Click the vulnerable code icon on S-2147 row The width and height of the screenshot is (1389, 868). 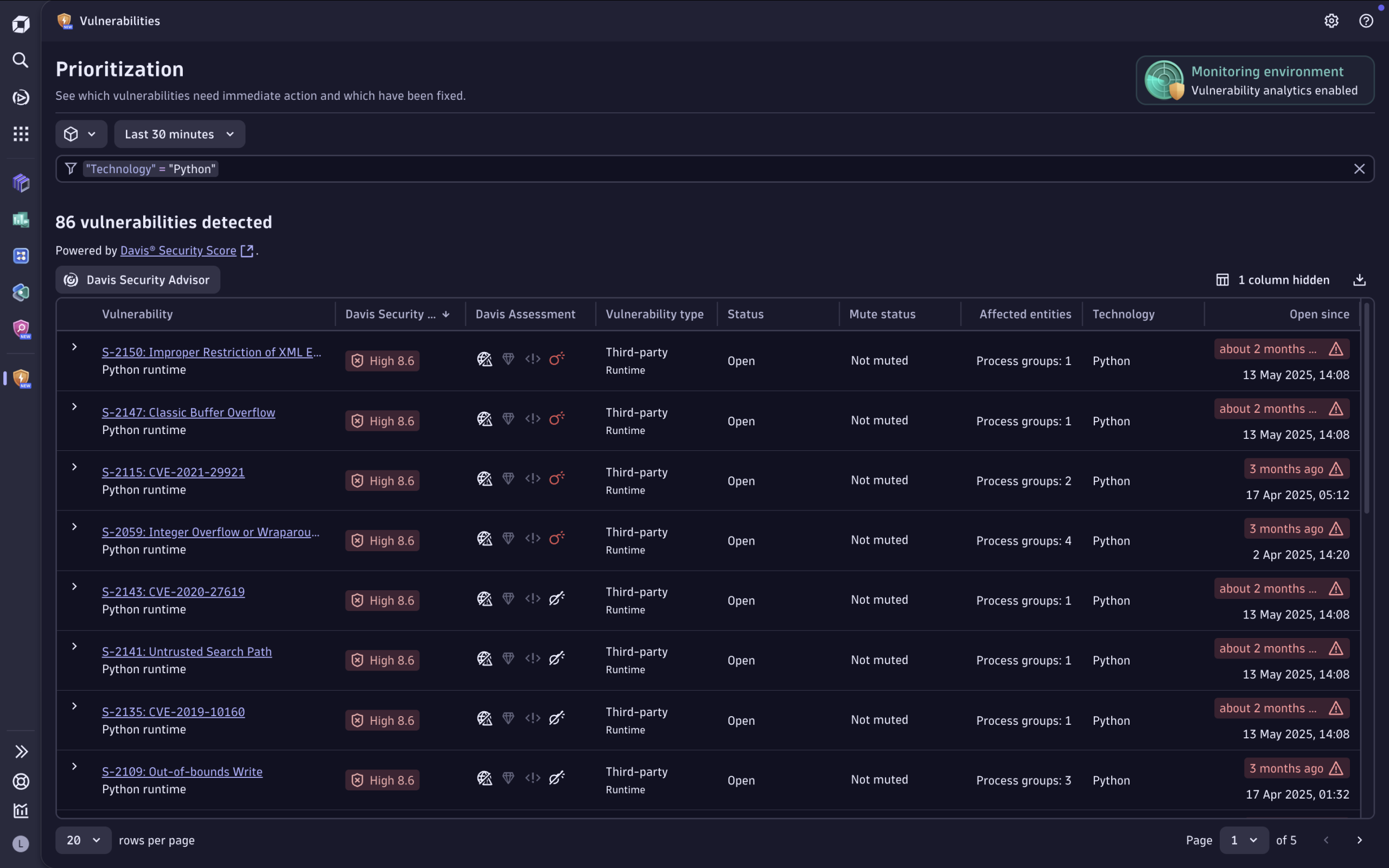(x=532, y=418)
